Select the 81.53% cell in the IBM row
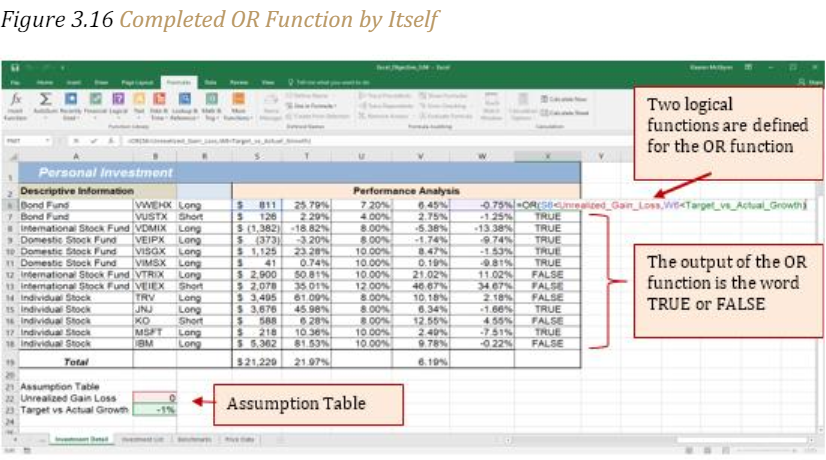The height and width of the screenshot is (460, 826). coord(307,344)
